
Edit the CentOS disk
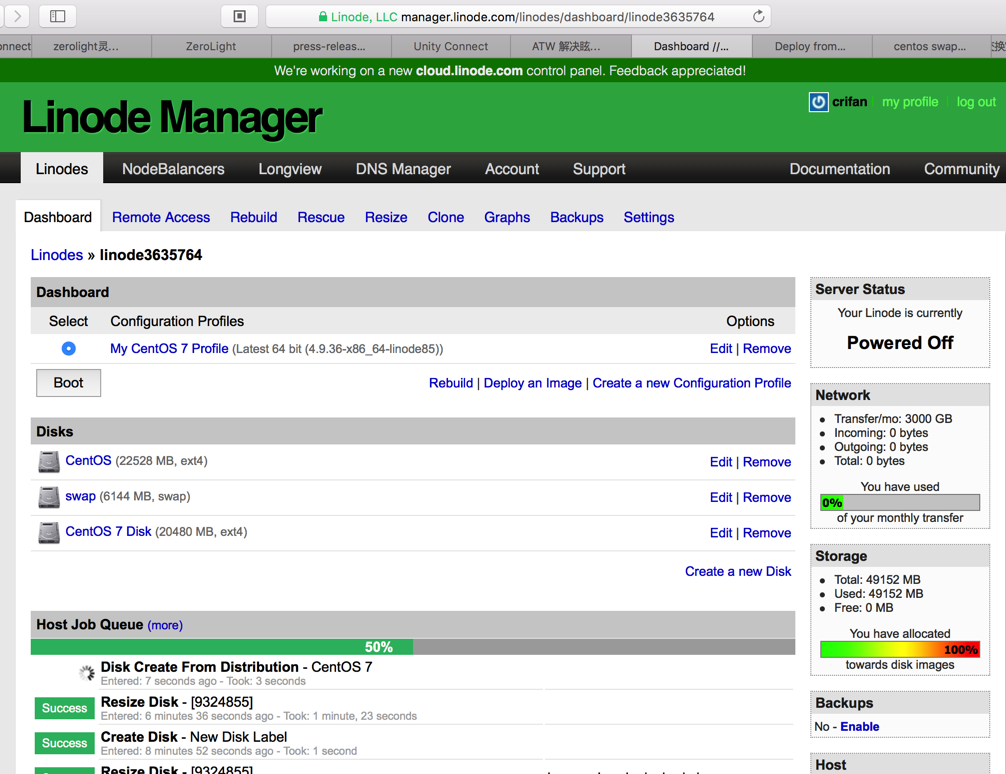pyautogui.click(x=720, y=461)
